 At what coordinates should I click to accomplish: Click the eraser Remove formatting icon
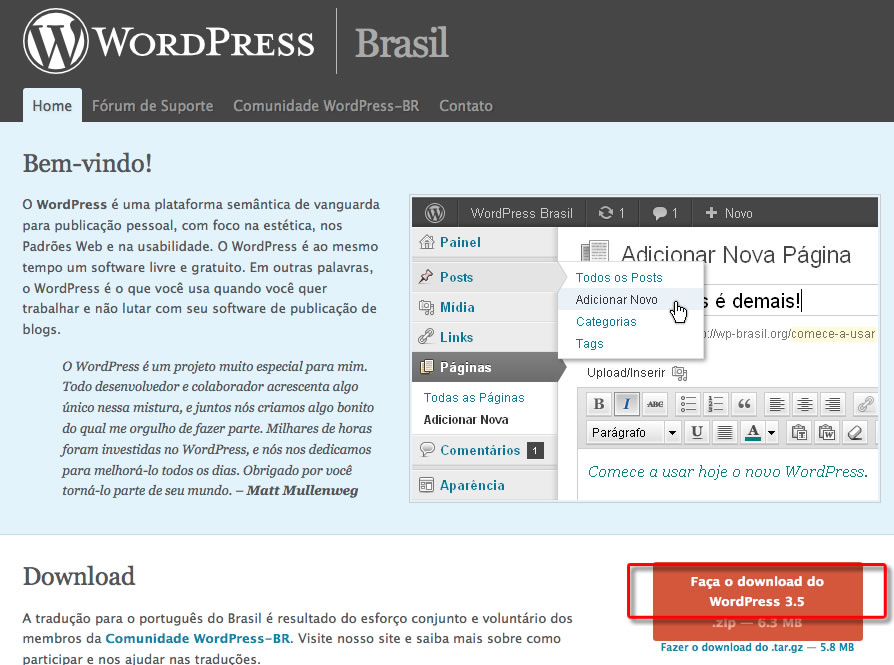(854, 432)
